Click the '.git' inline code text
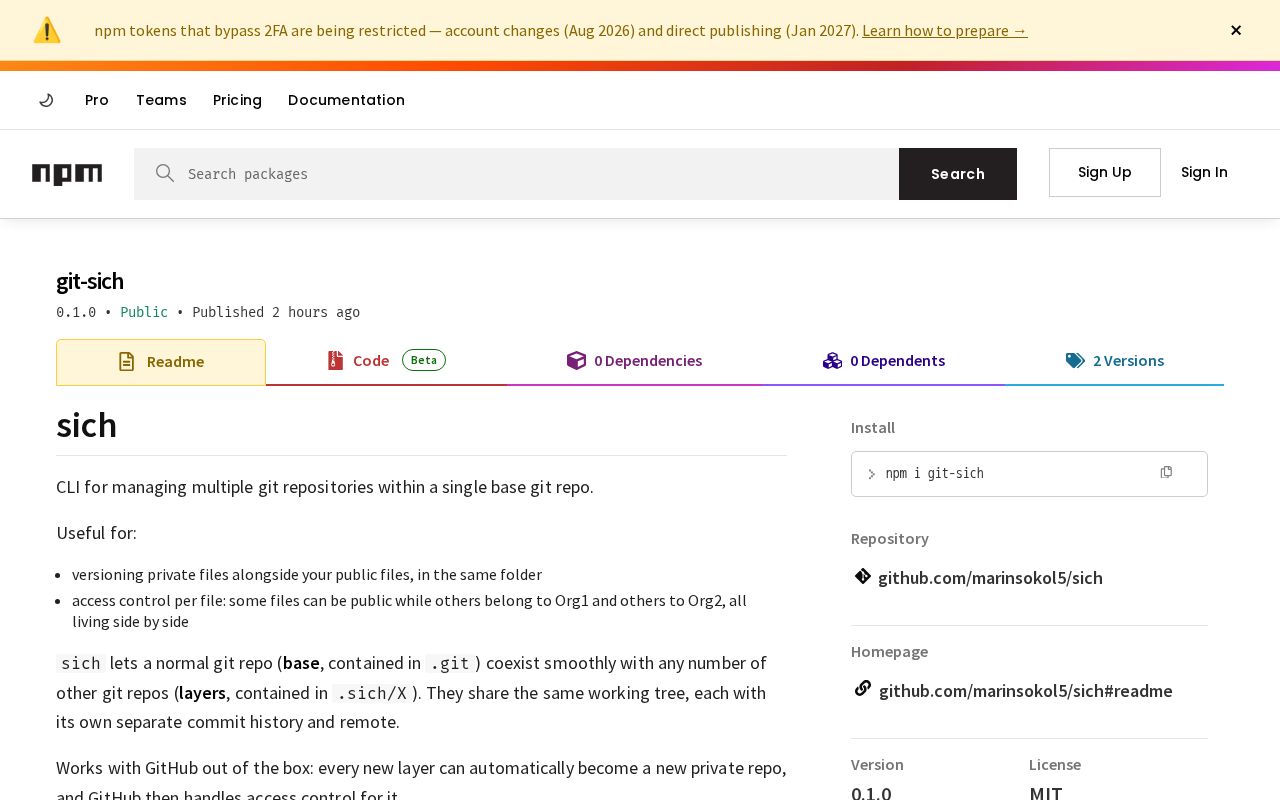 [450, 663]
